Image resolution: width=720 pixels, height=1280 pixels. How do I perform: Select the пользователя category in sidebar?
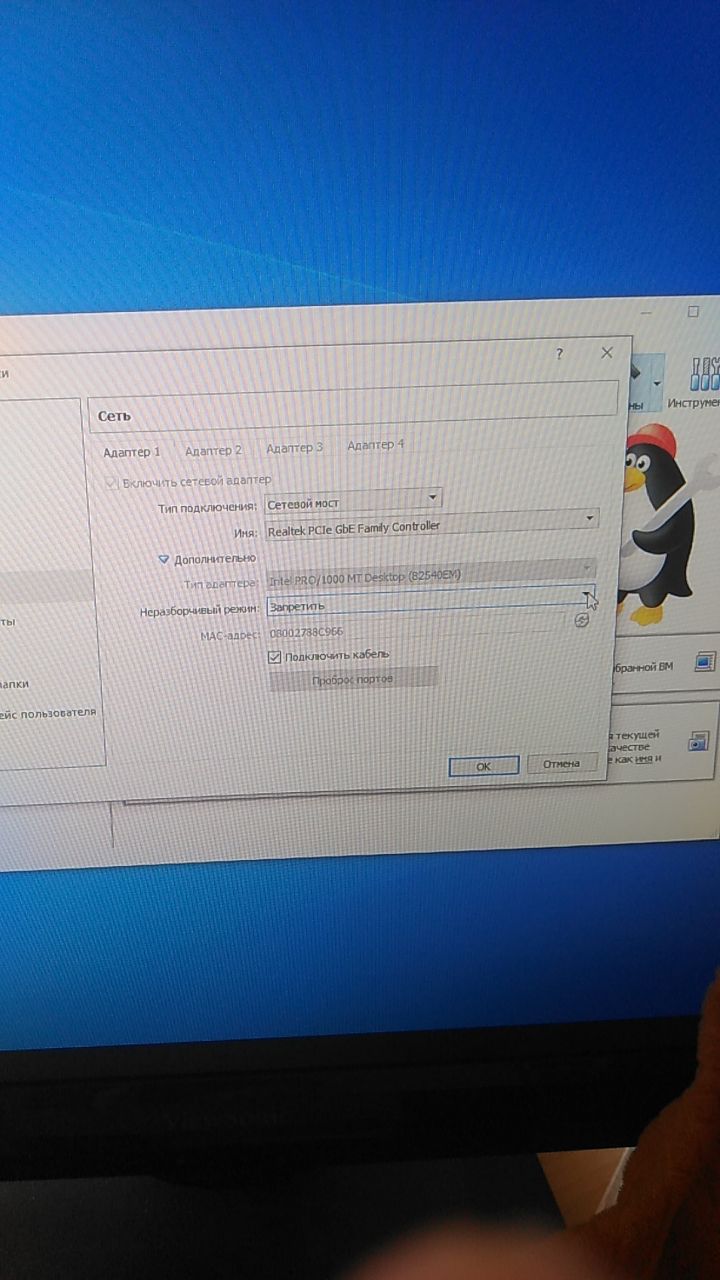[49, 712]
